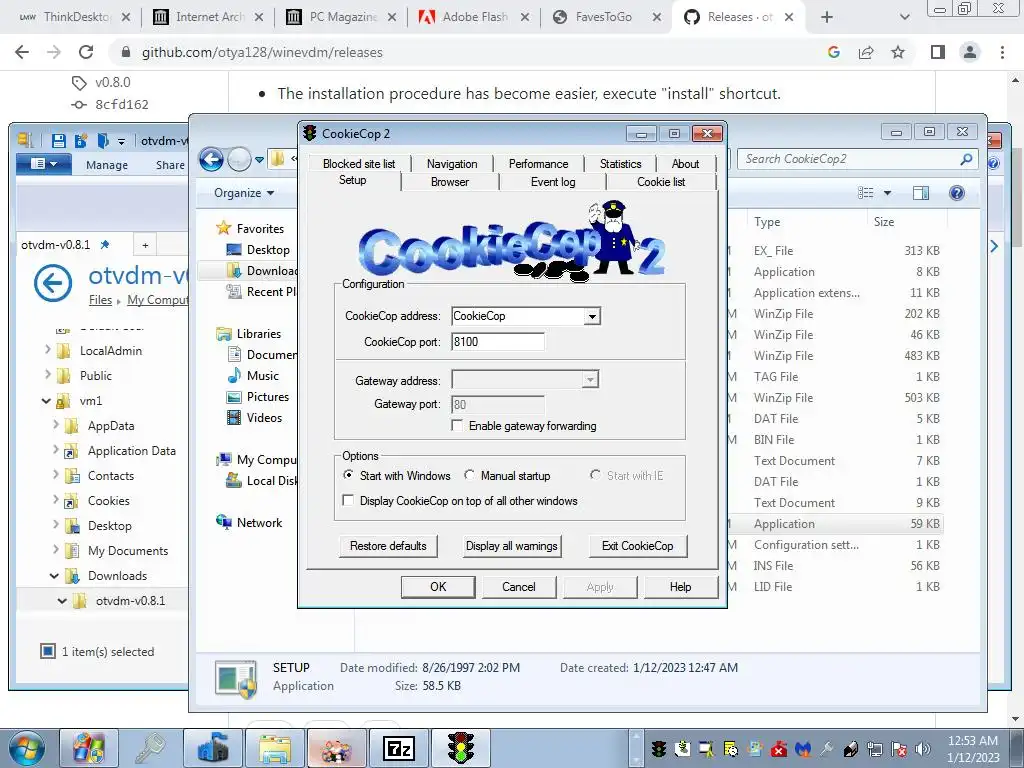Viewport: 1024px width, 768px height.
Task: Open 7-Zip taskbar icon
Action: click(x=399, y=748)
